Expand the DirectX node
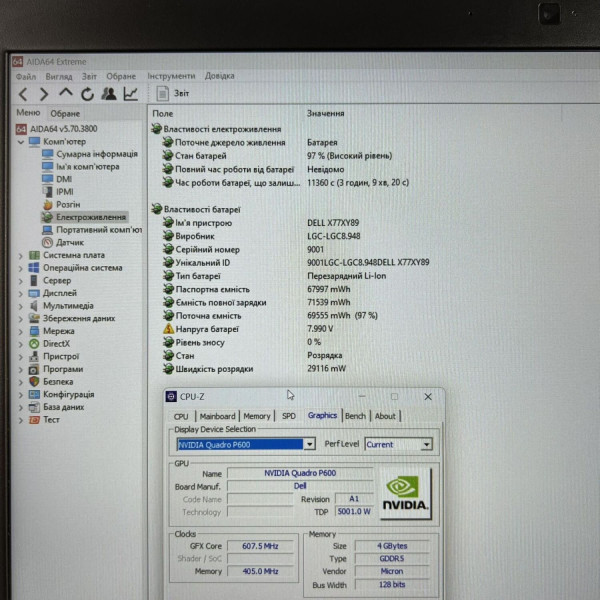Viewport: 600px width, 600px height. point(21,344)
